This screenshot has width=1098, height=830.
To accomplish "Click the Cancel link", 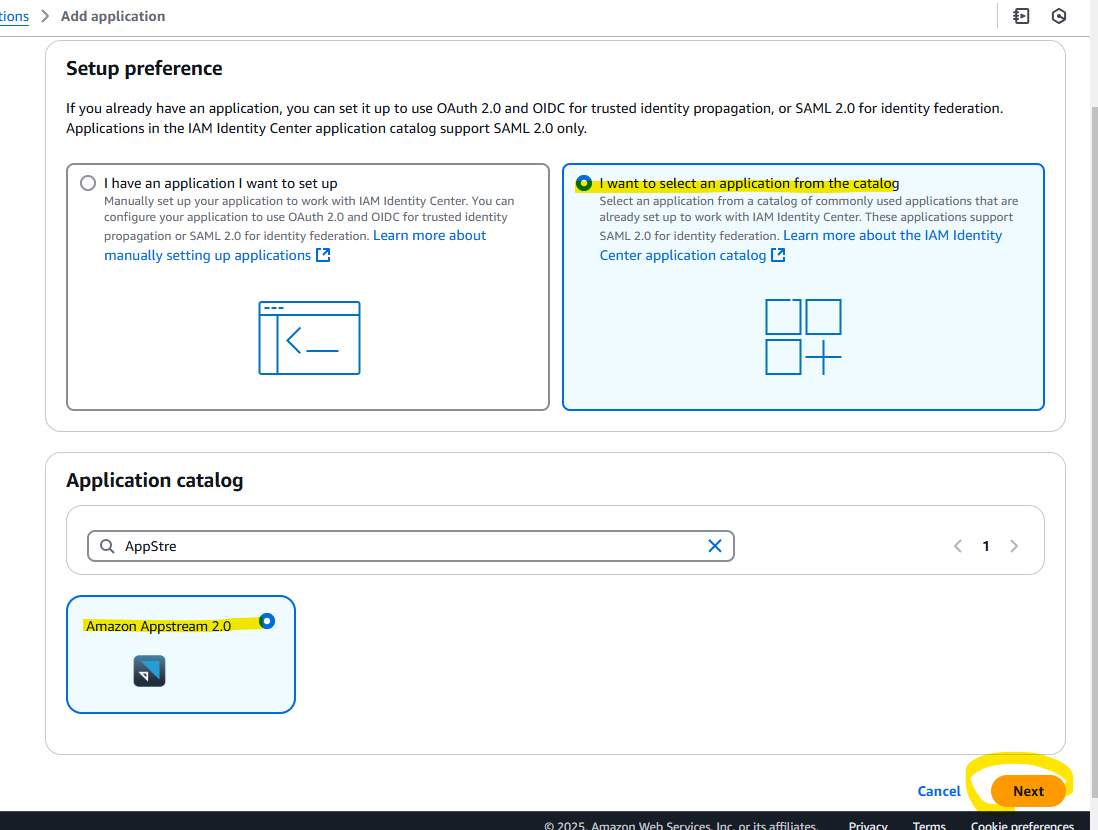I will pos(938,791).
